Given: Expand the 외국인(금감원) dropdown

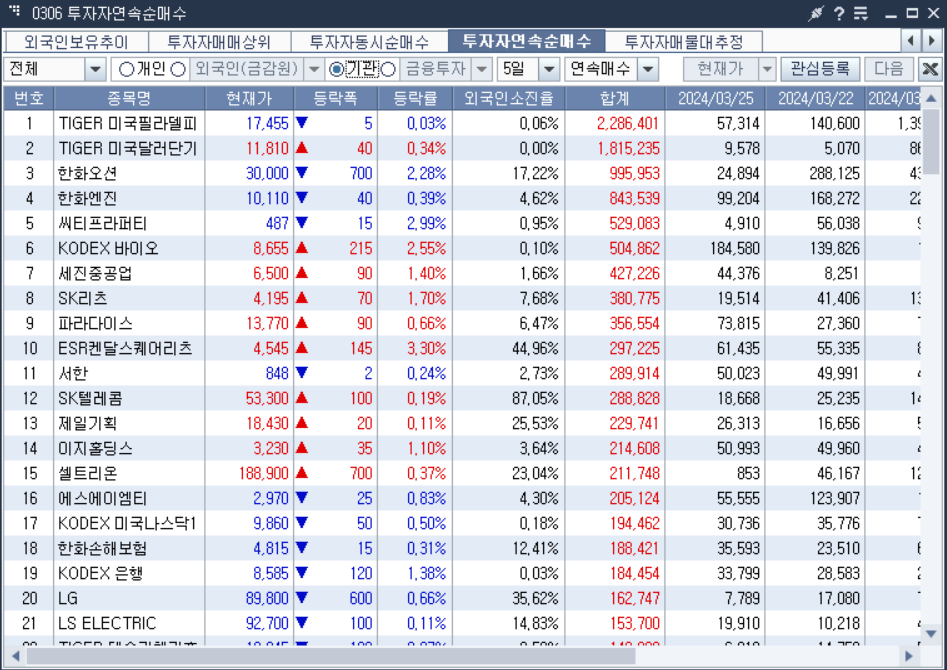Looking at the screenshot, I should (313, 69).
